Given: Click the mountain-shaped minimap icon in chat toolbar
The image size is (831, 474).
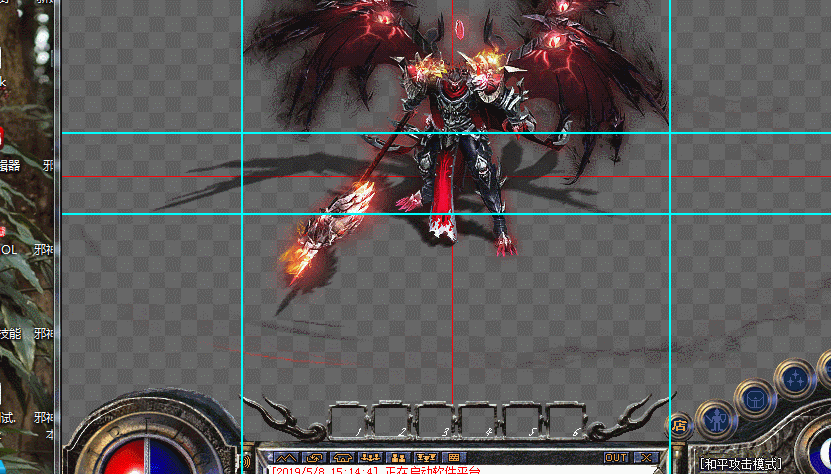Looking at the screenshot, I should (x=286, y=458).
